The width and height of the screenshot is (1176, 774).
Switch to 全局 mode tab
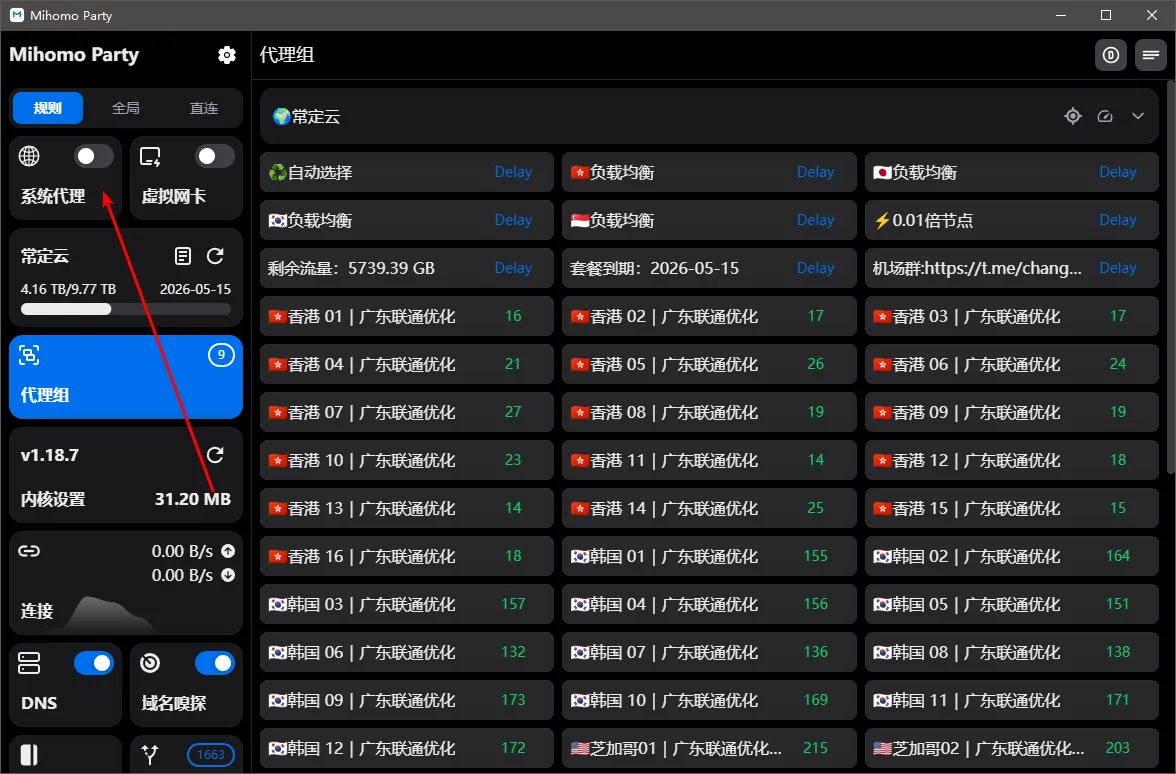pyautogui.click(x=125, y=108)
